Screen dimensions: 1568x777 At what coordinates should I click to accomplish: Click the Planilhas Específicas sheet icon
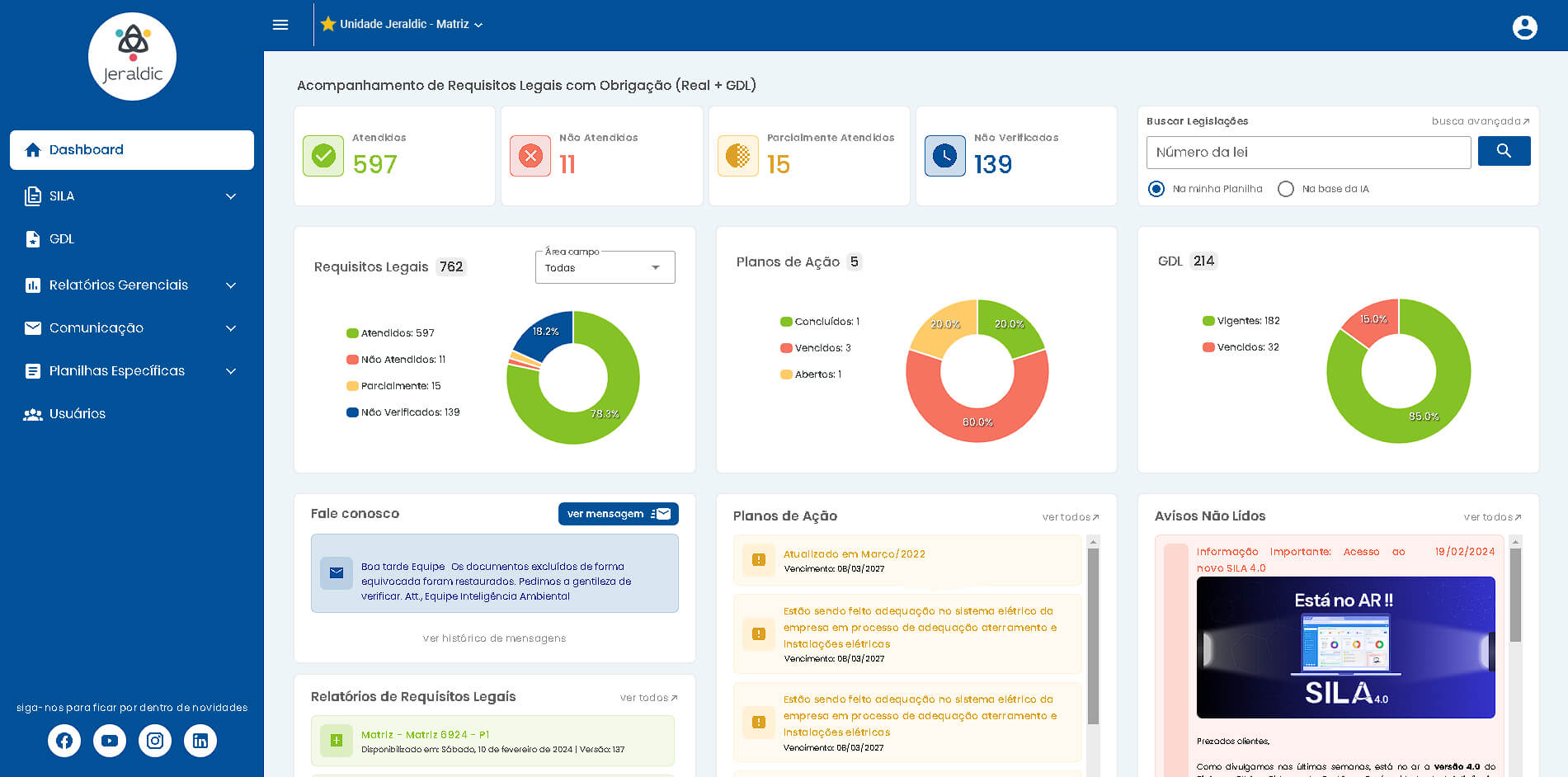33,371
